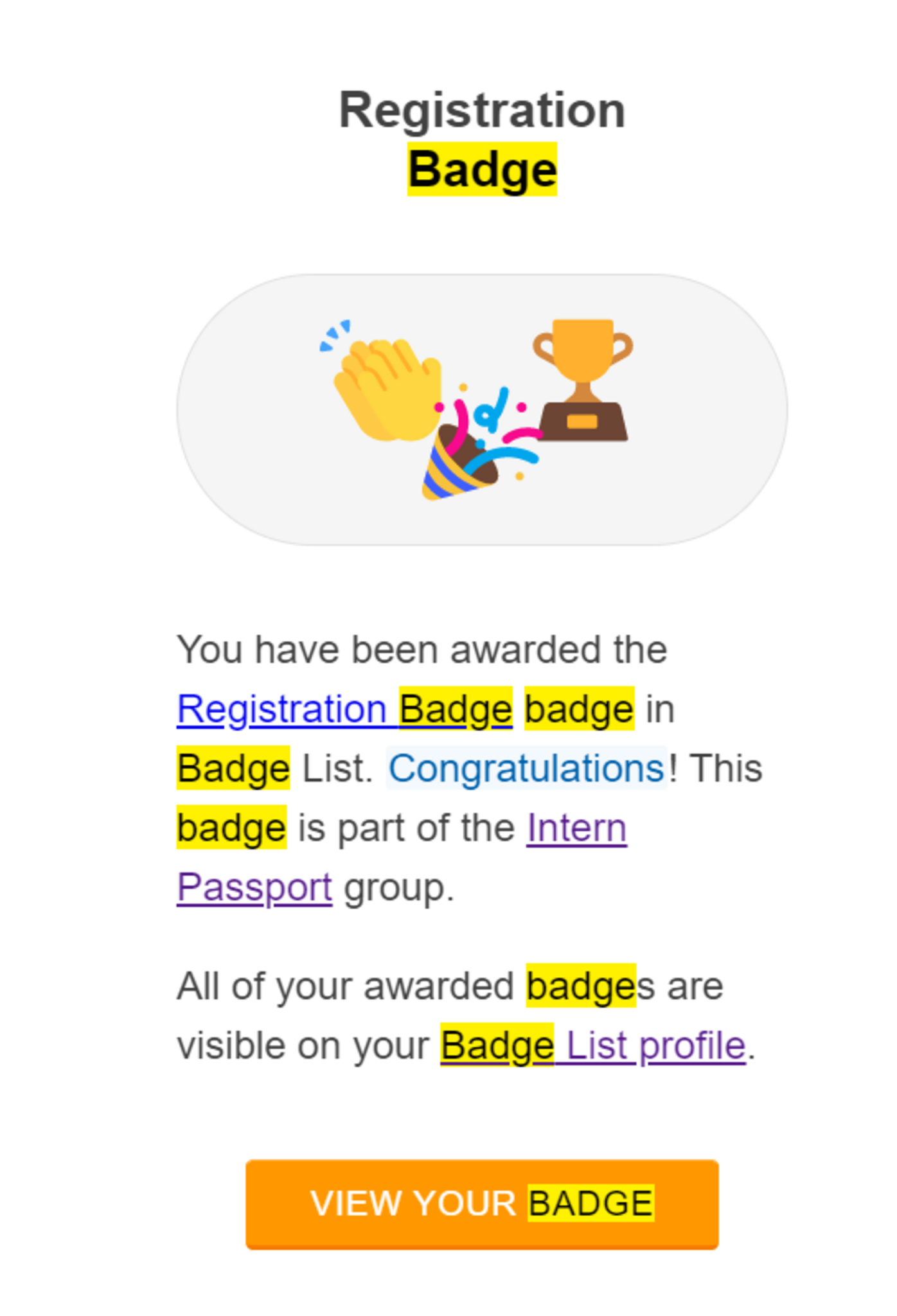The height and width of the screenshot is (1316, 897).
Task: Click highlighted 'badge' before 'is part of'
Action: coord(231,828)
